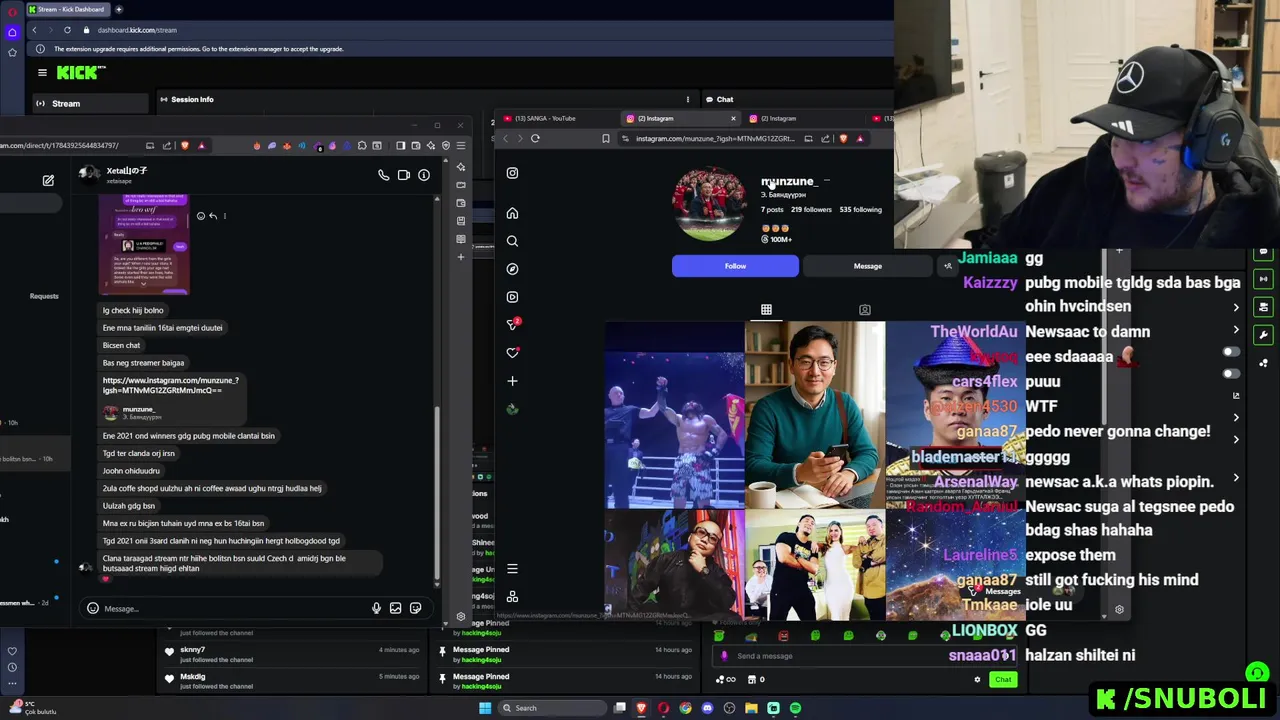Screen dimensions: 1280x720
Task: React emoji icon next to DM image message
Action: 201,216
